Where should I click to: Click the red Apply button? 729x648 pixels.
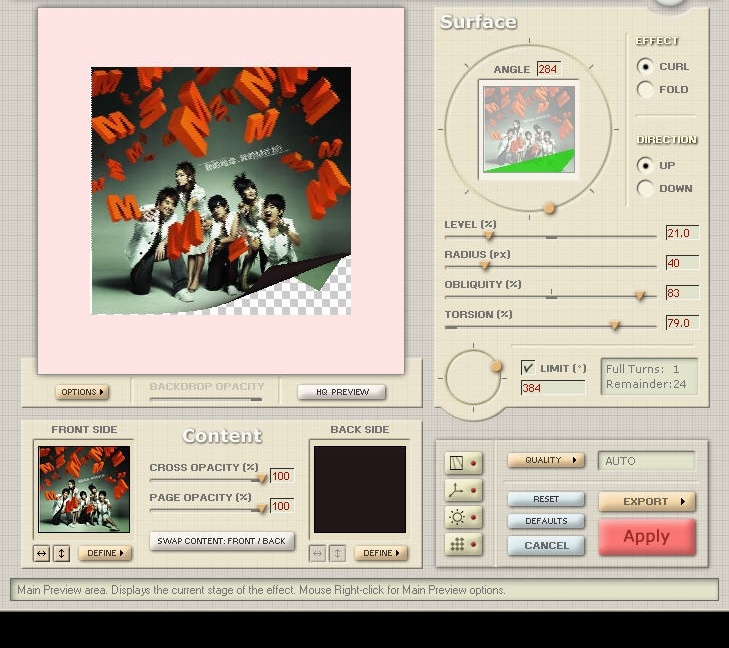coord(647,537)
